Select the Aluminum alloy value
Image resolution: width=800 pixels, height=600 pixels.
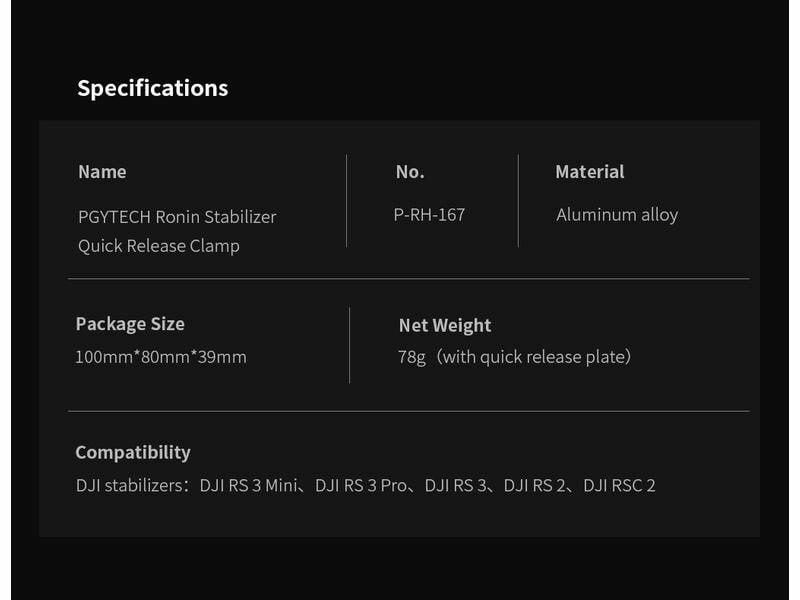(617, 215)
